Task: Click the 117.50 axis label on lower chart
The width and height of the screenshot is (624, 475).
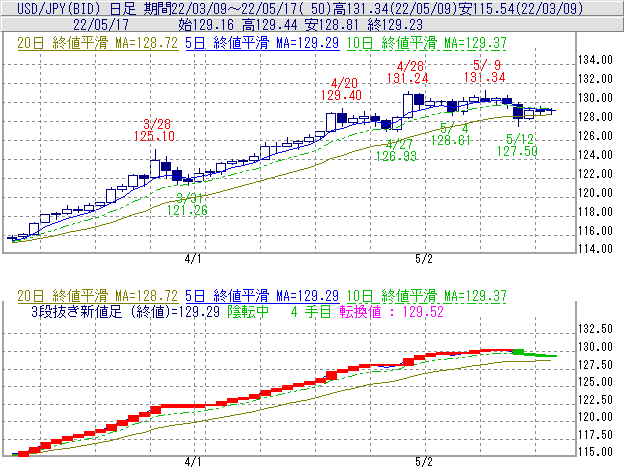Action: (595, 435)
